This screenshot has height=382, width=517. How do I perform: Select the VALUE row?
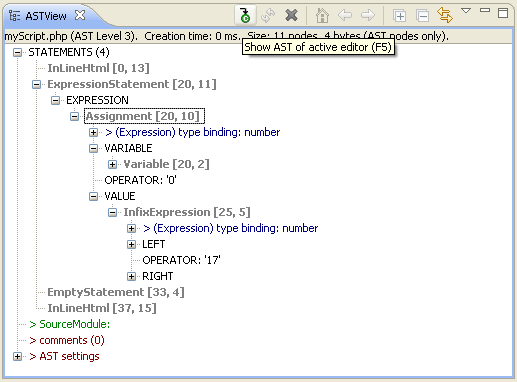point(120,196)
